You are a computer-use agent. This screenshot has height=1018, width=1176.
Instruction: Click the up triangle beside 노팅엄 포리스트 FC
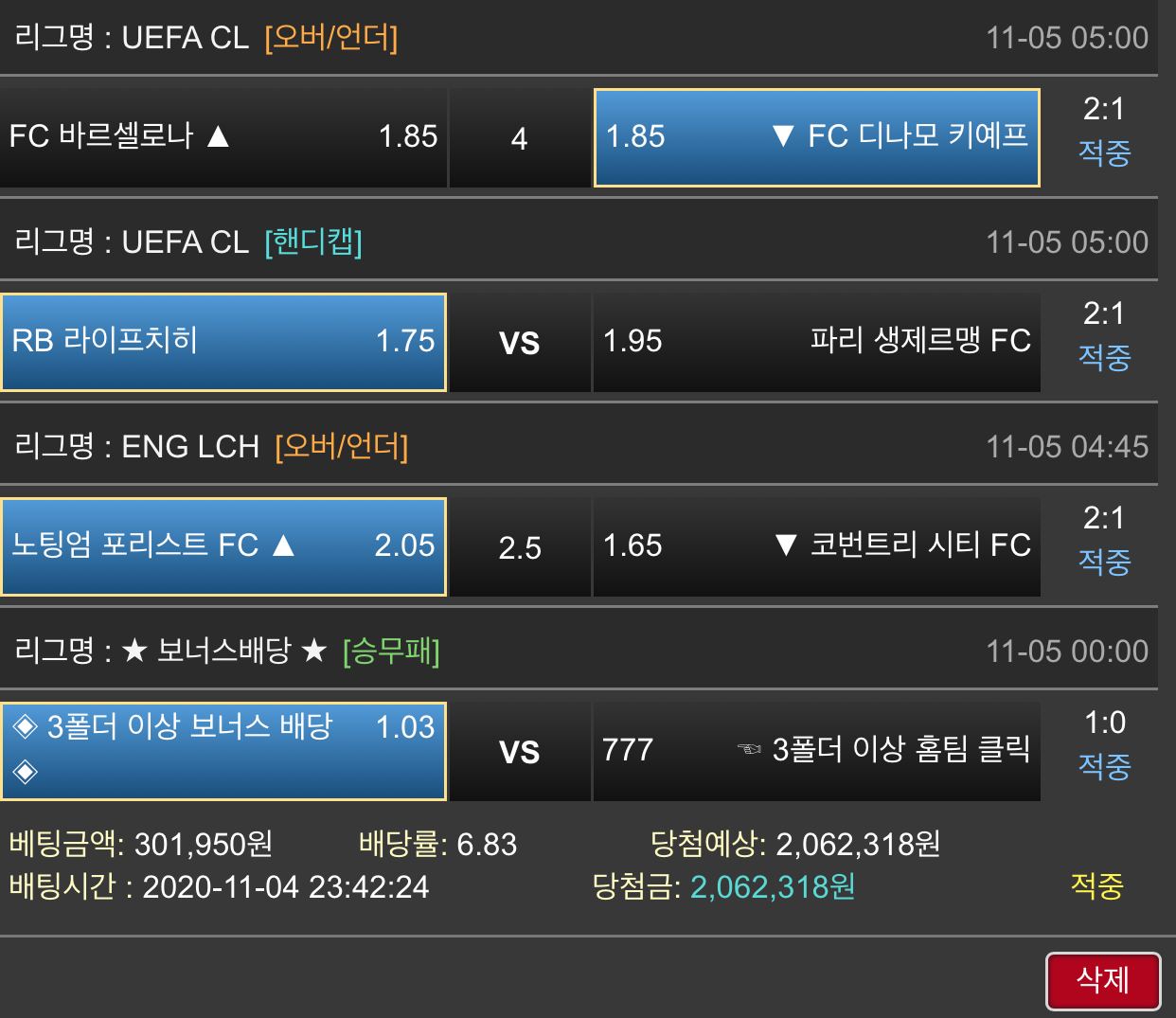pos(283,546)
